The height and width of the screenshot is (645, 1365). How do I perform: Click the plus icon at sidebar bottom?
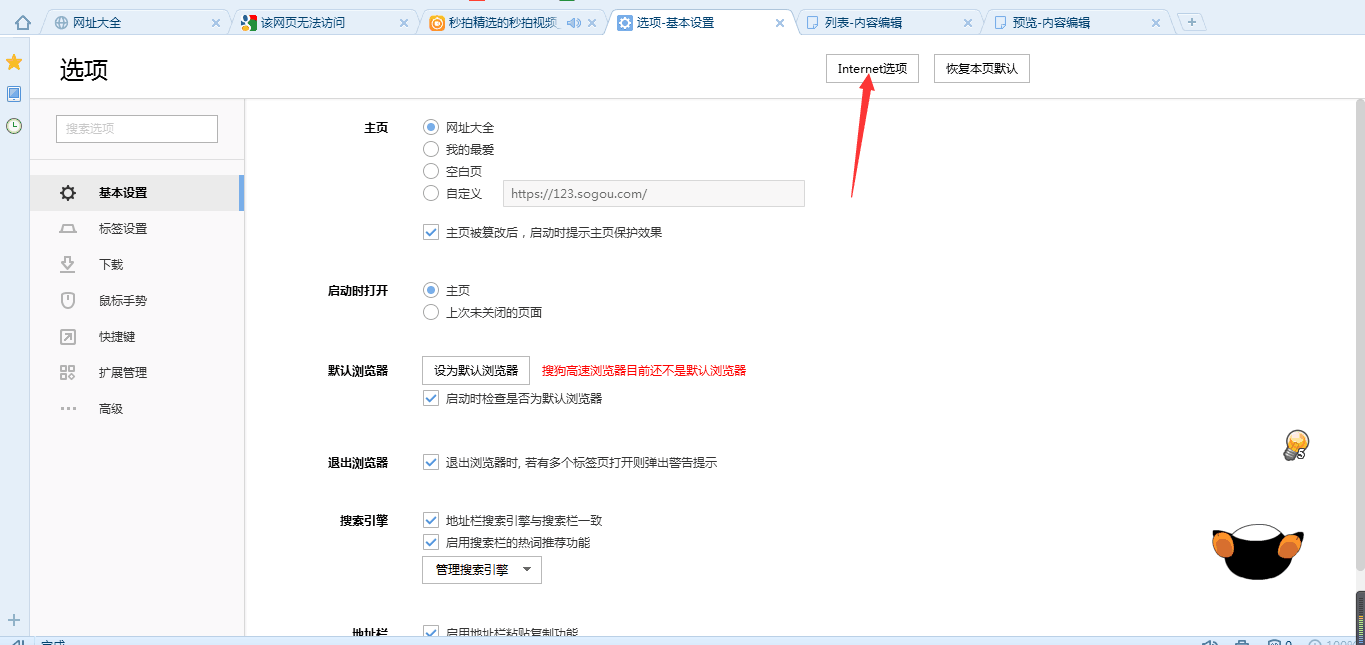[14, 620]
